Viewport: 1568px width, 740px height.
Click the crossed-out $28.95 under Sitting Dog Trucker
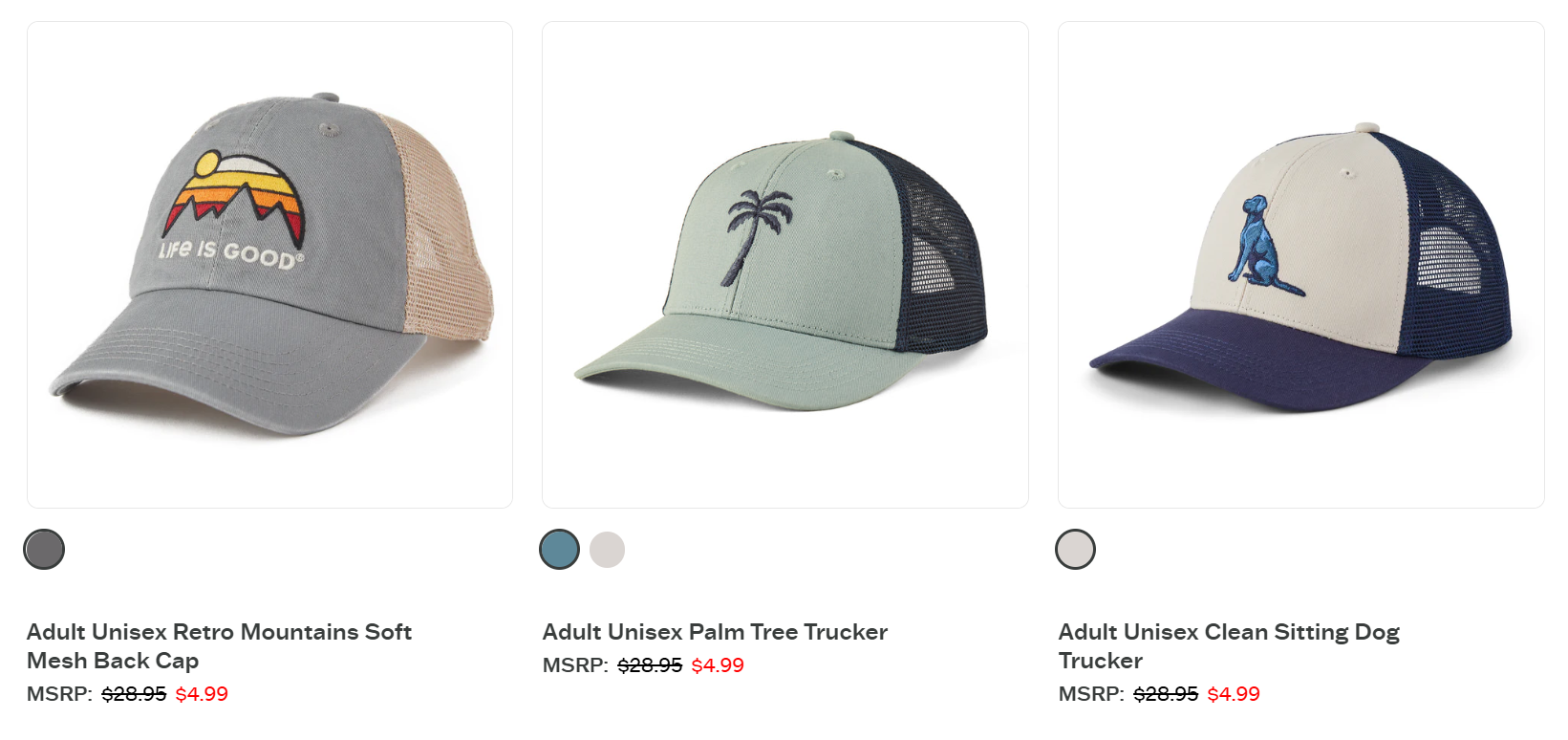pos(1166,694)
